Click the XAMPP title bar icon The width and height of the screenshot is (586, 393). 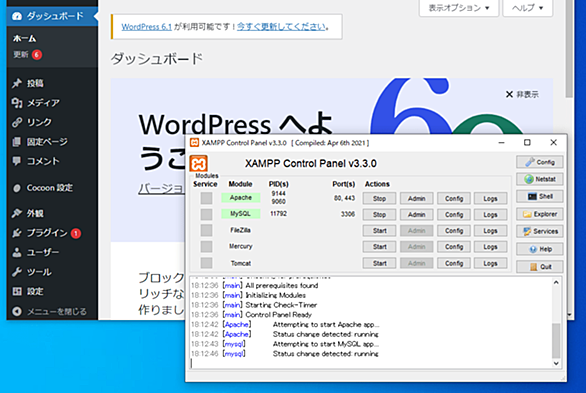[194, 143]
